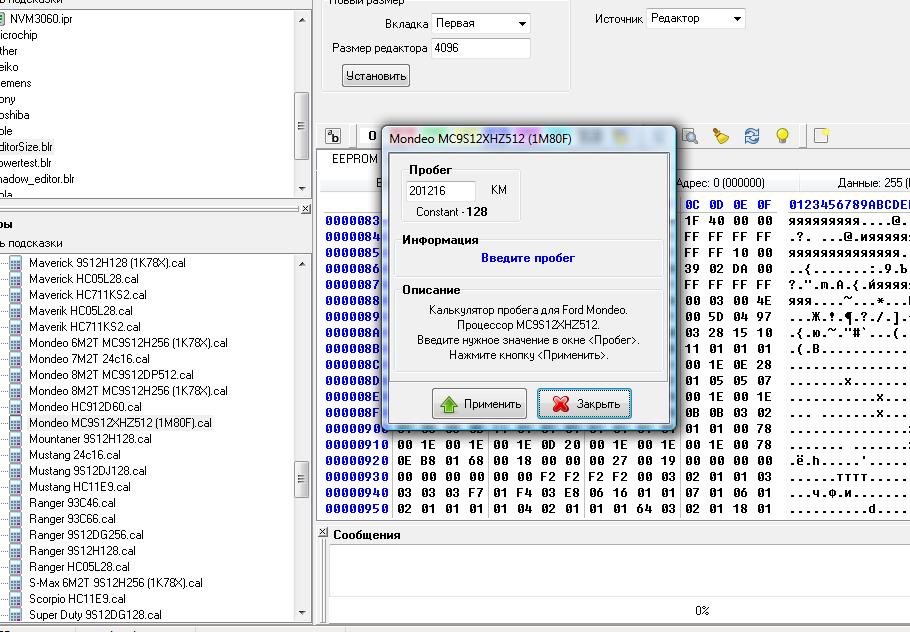910x632 pixels.
Task: Select Mustang 9S12DJ128.cal
Action: [88, 471]
